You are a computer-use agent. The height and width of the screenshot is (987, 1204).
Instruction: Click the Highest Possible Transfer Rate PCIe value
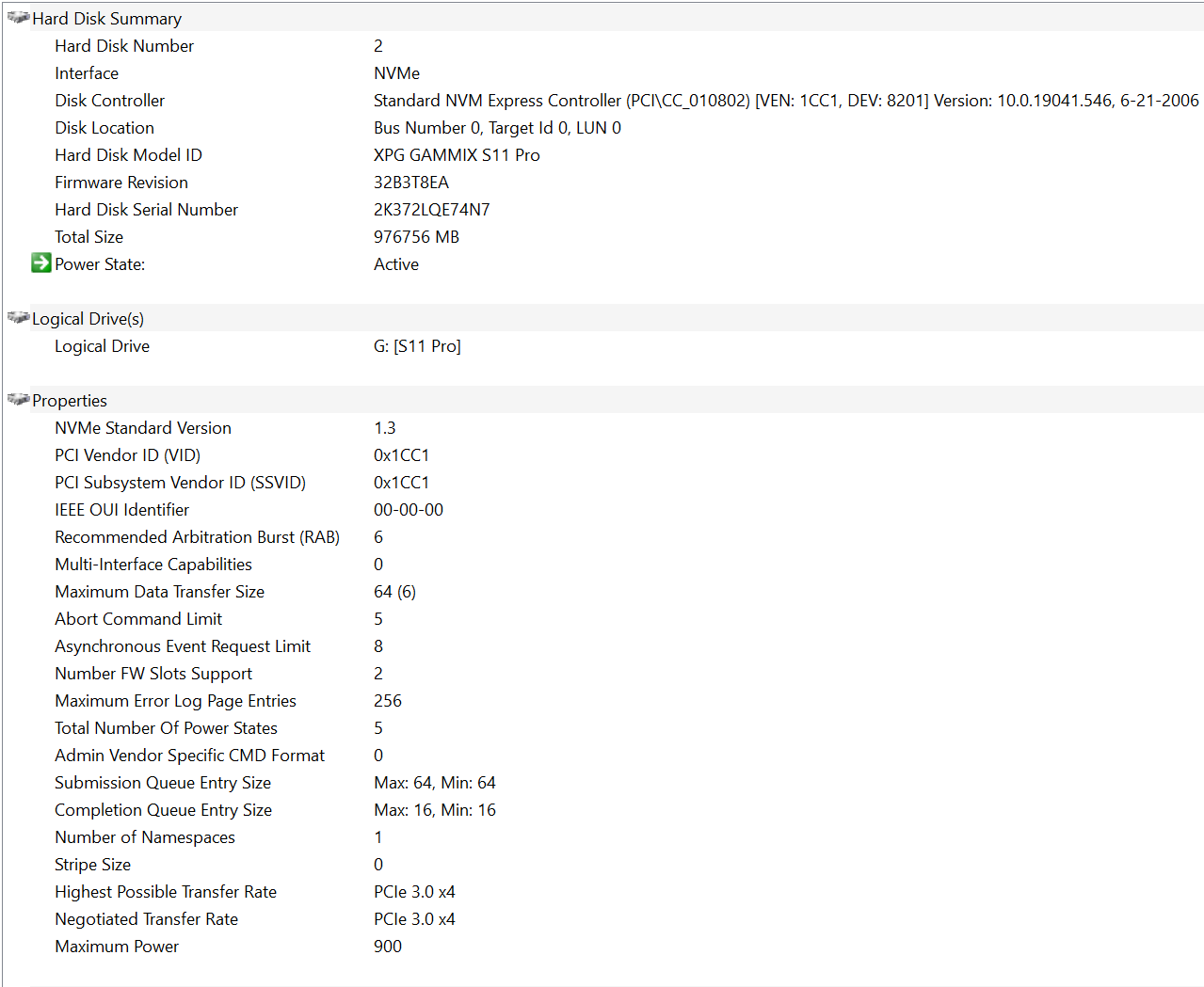coord(414,892)
